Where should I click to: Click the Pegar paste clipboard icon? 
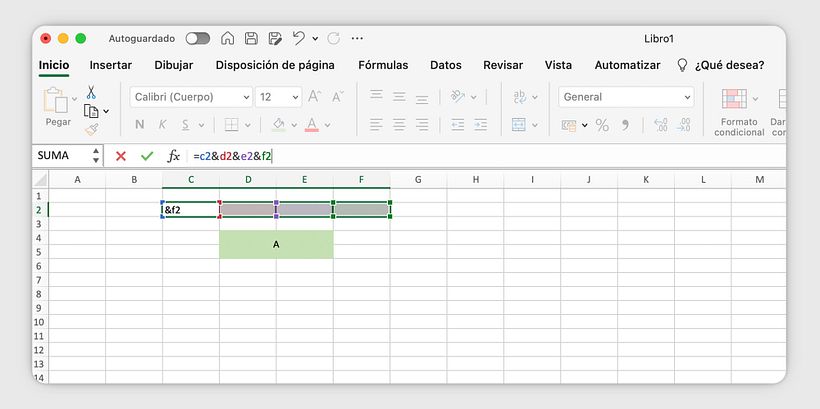[x=55, y=100]
